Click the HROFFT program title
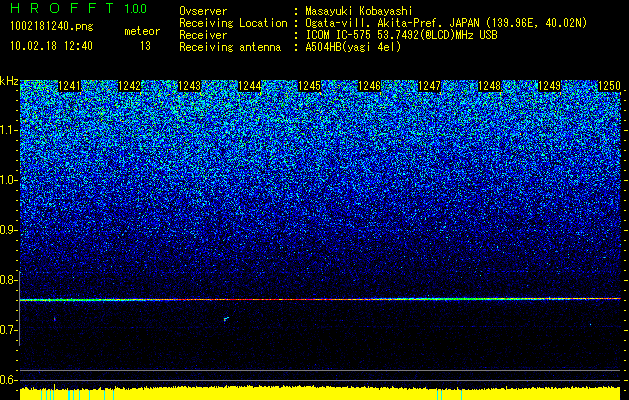 click(62, 8)
